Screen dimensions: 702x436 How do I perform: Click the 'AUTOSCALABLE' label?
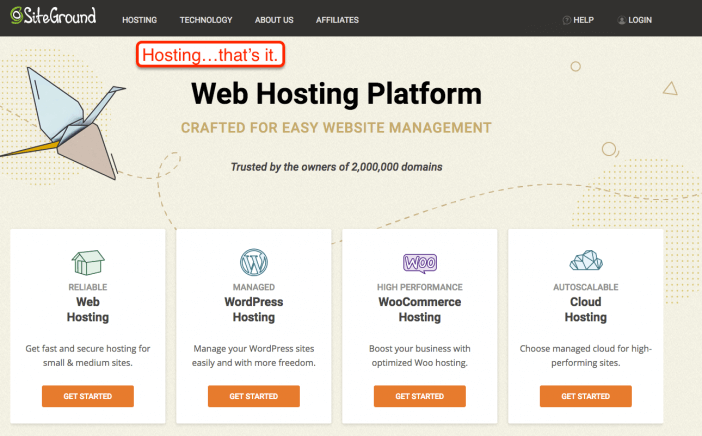[x=586, y=287]
